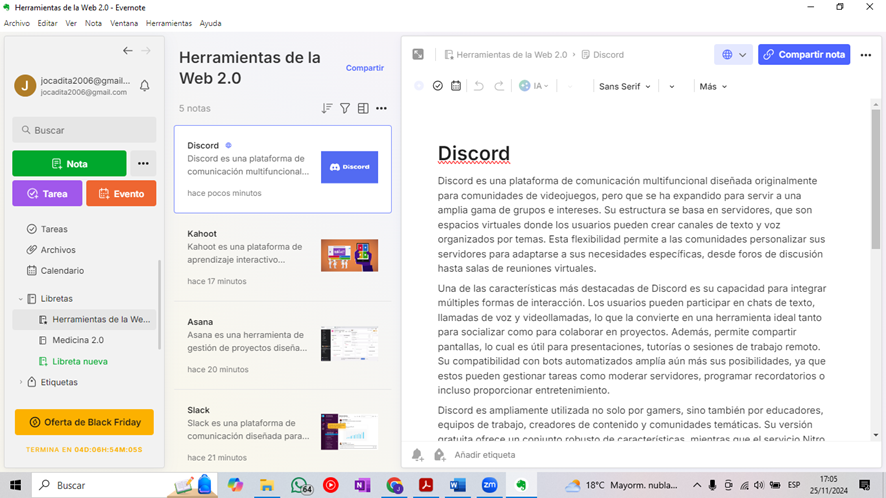Open the Editar menu

(47, 23)
